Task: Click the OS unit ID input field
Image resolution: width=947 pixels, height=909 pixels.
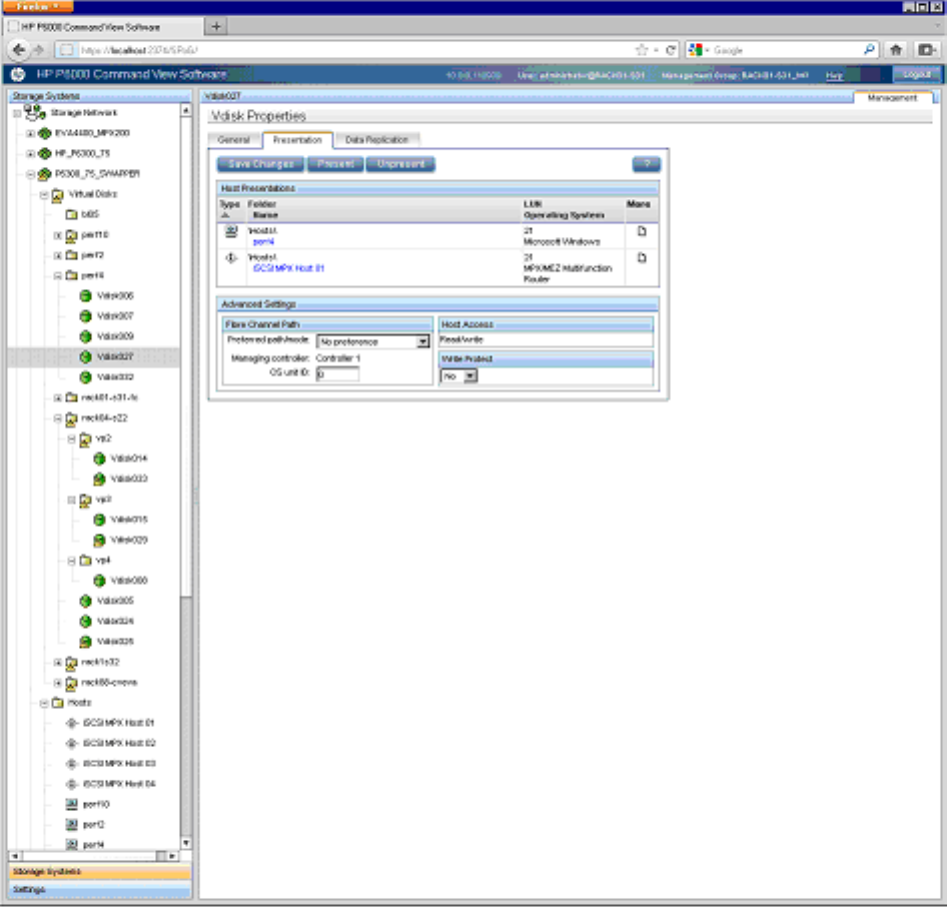Action: pyautogui.click(x=338, y=374)
